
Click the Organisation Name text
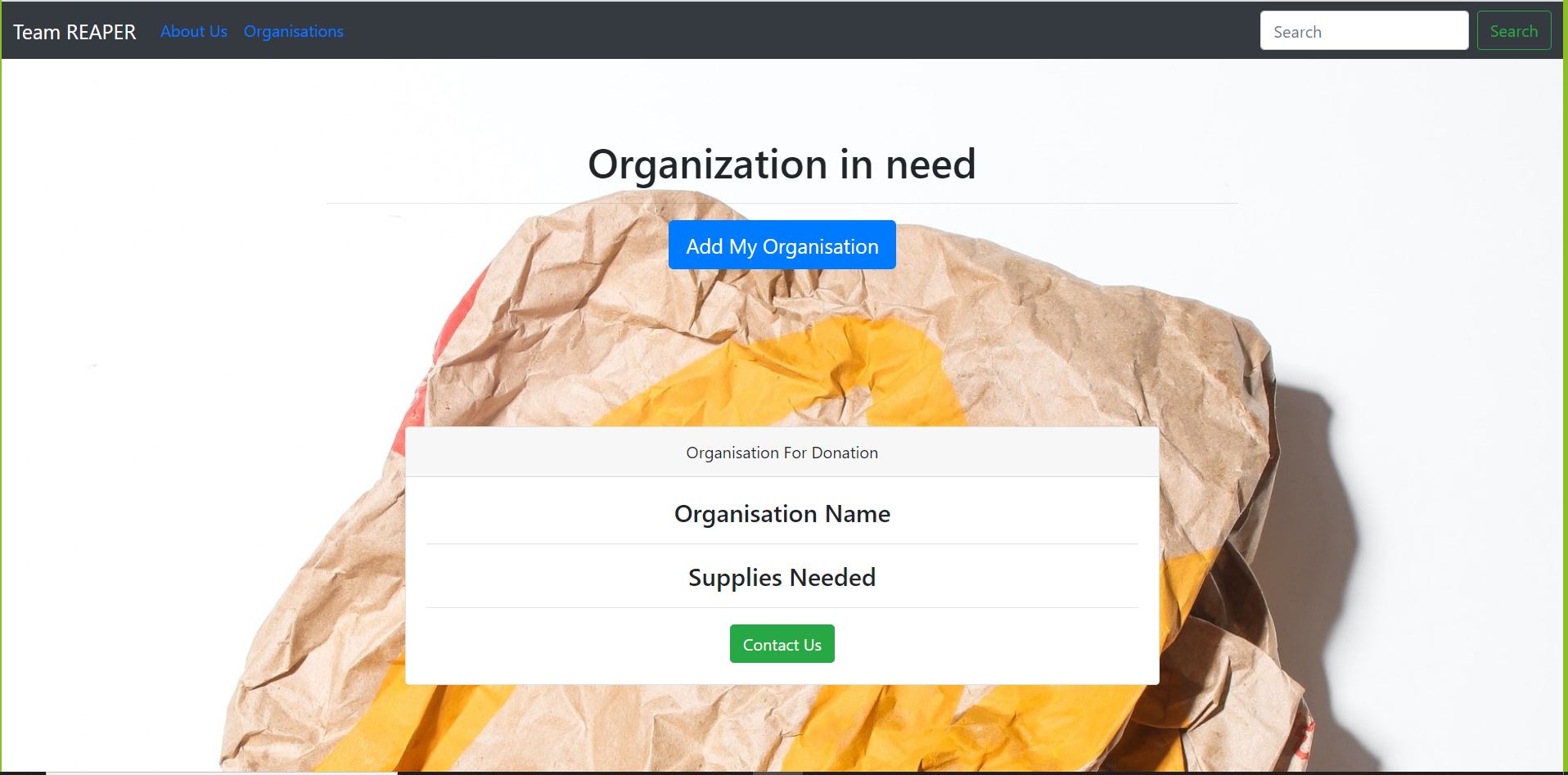(x=782, y=514)
